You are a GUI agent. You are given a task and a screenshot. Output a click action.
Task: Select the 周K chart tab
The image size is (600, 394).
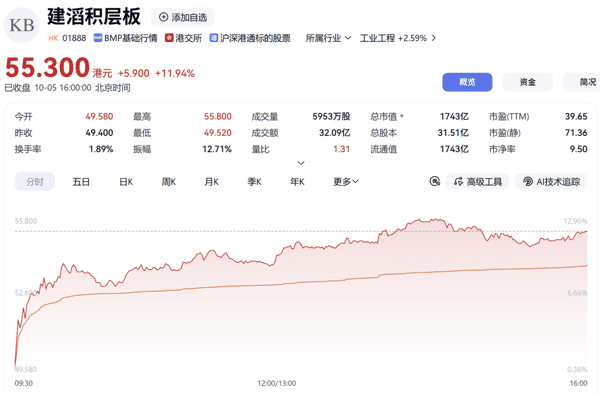(x=168, y=182)
